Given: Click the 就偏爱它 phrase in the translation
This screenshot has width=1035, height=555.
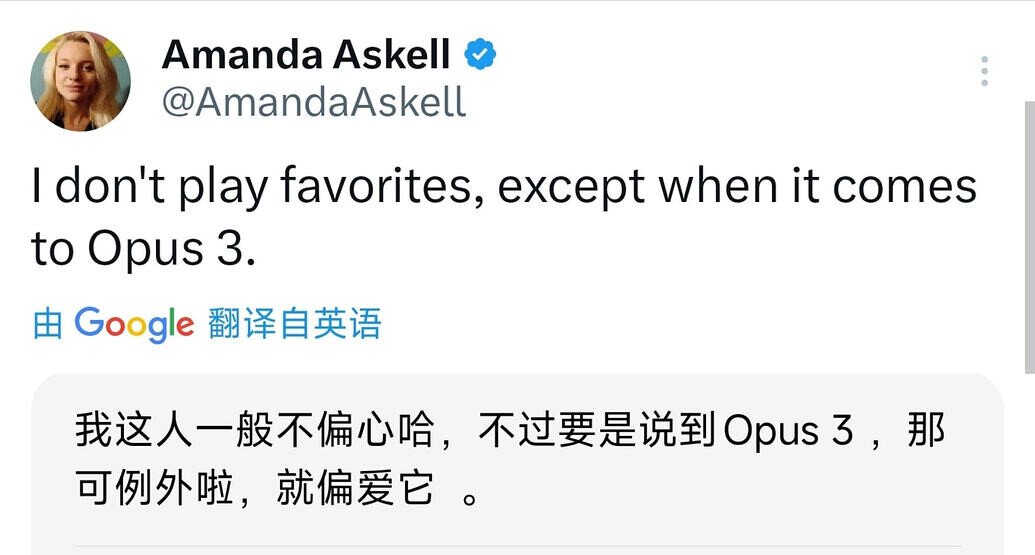Looking at the screenshot, I should point(355,488).
